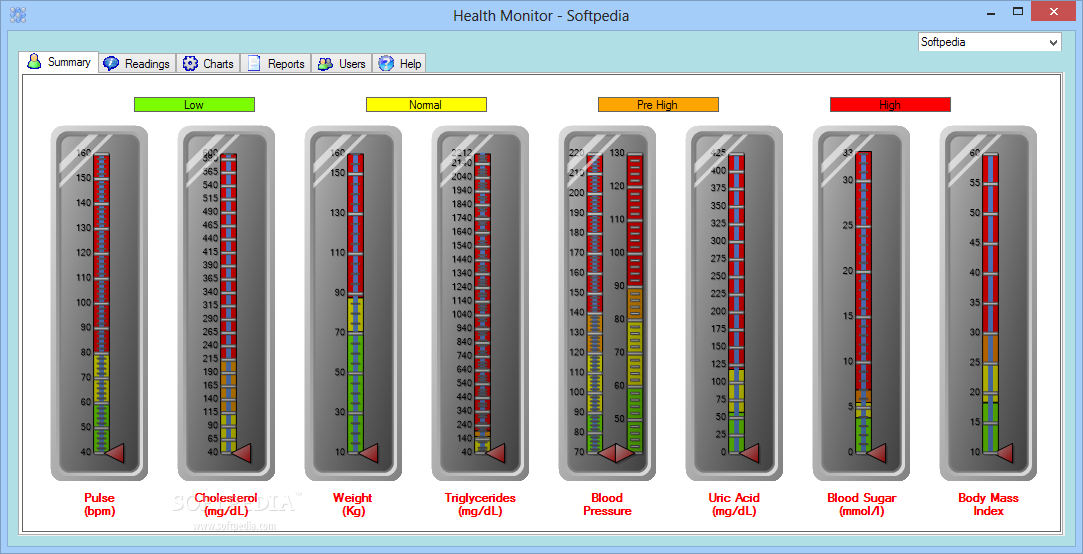1083x554 pixels.
Task: Click the Help tab globe icon
Action: [386, 64]
